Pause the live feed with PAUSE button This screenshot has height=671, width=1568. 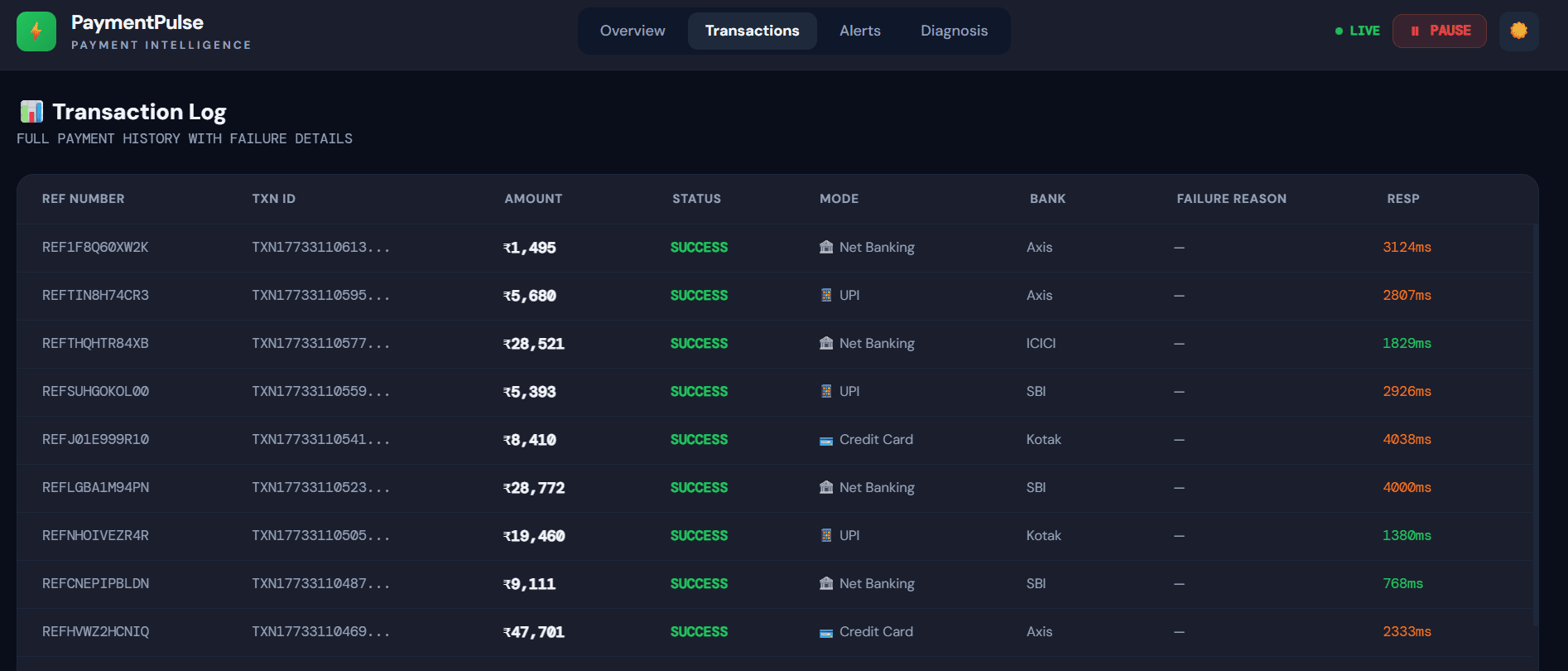(1440, 31)
